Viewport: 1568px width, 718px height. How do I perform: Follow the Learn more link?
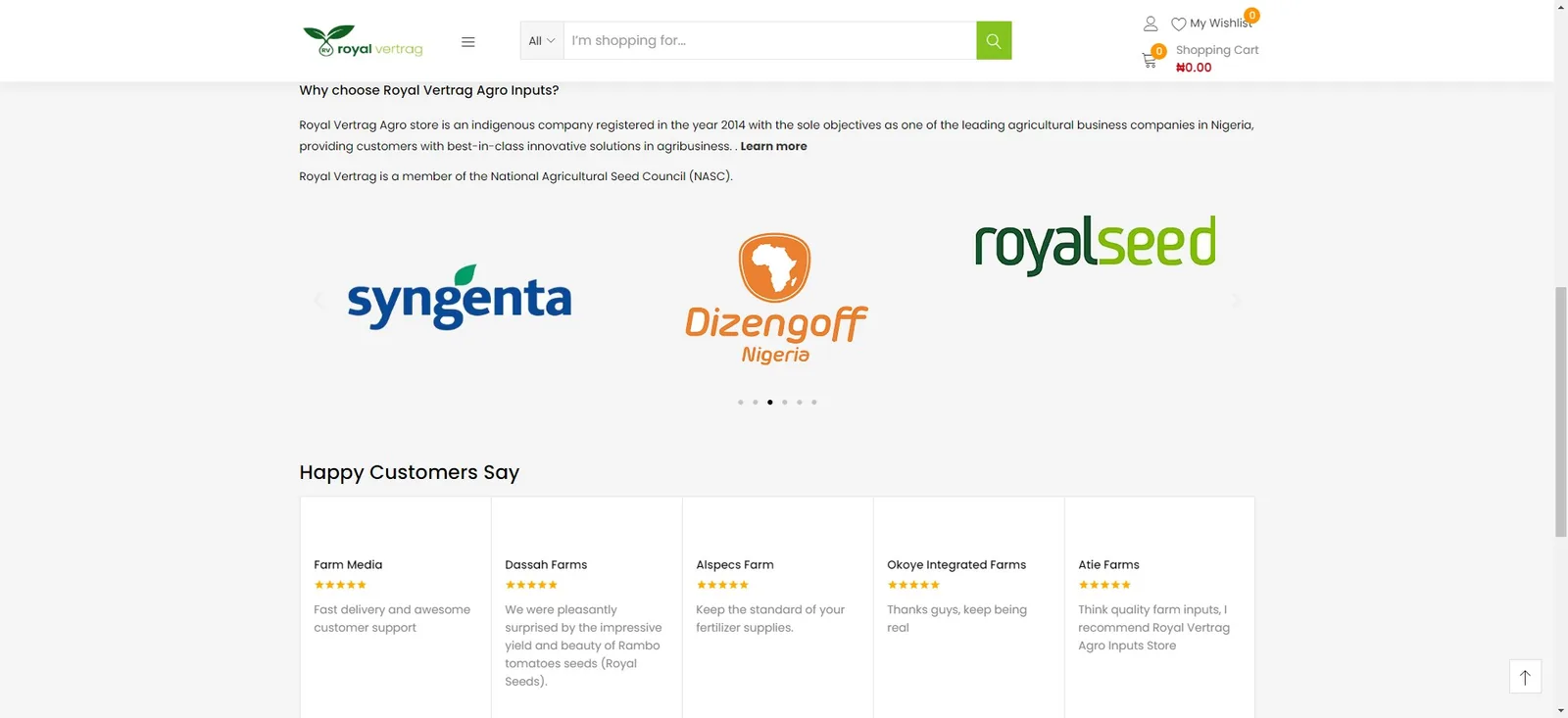[x=773, y=146]
